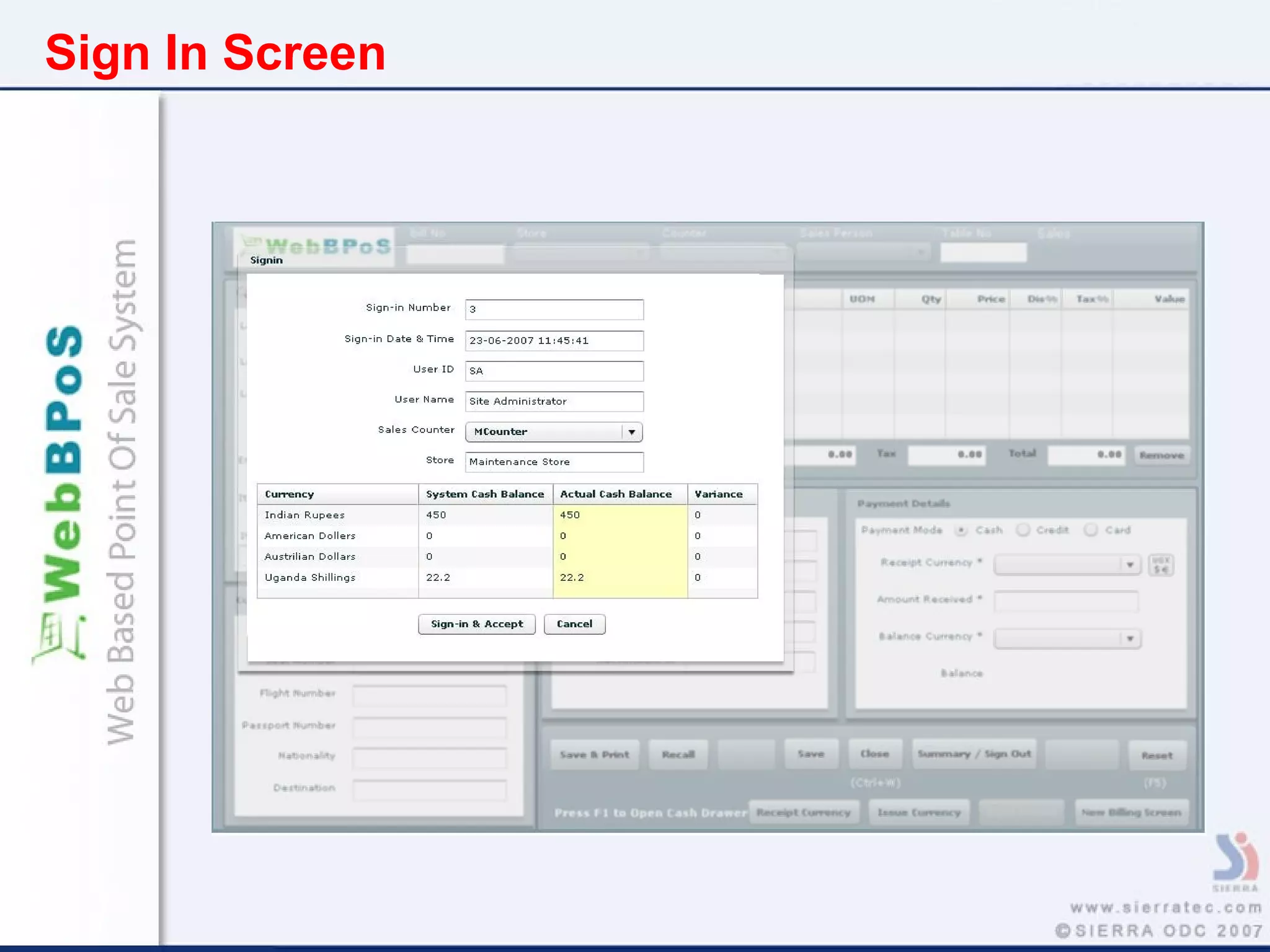Screen dimensions: 1270x952
Task: Click the Bill No field in header
Action: [455, 254]
